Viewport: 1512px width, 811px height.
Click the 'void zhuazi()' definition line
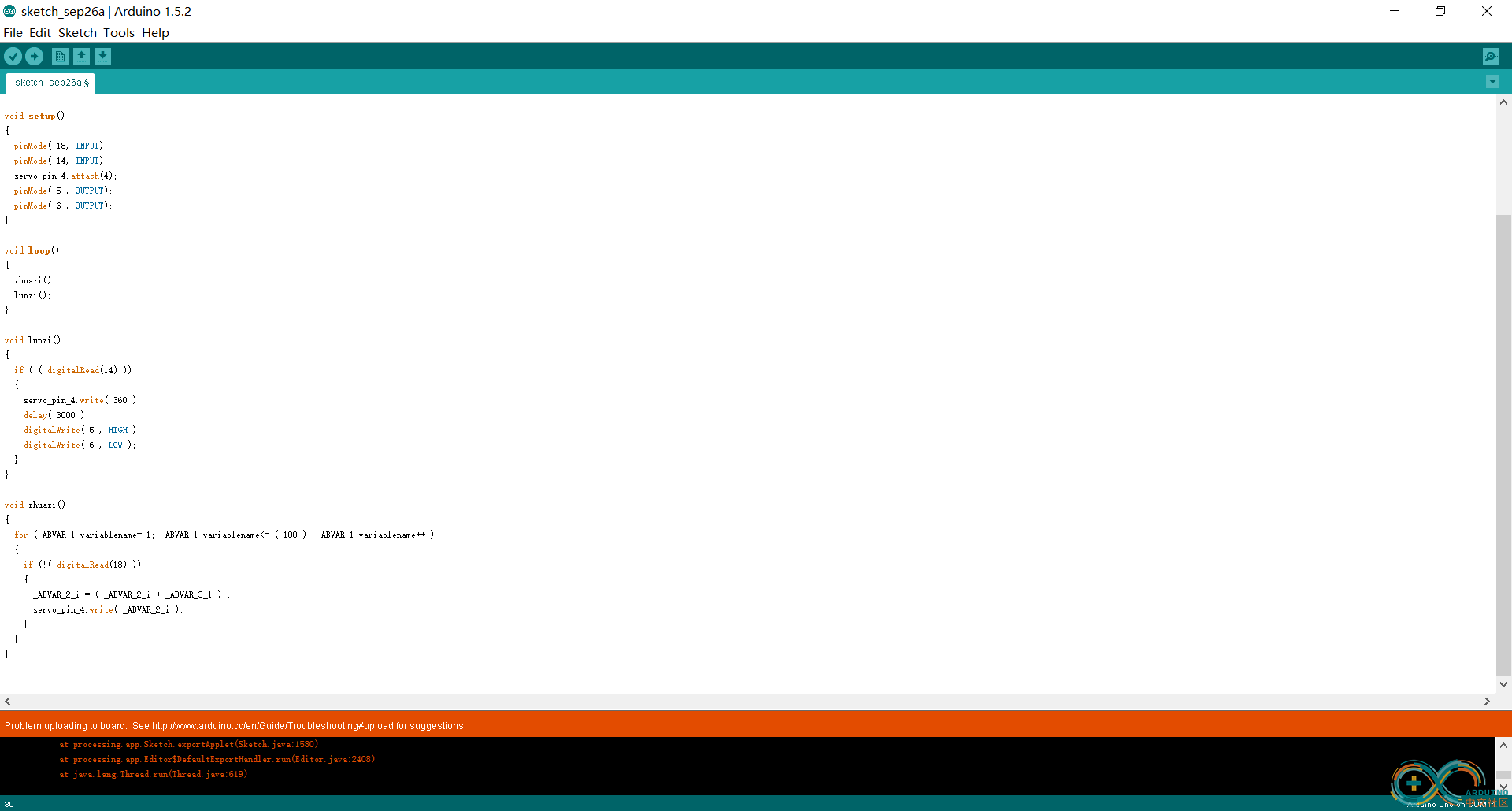pos(35,505)
